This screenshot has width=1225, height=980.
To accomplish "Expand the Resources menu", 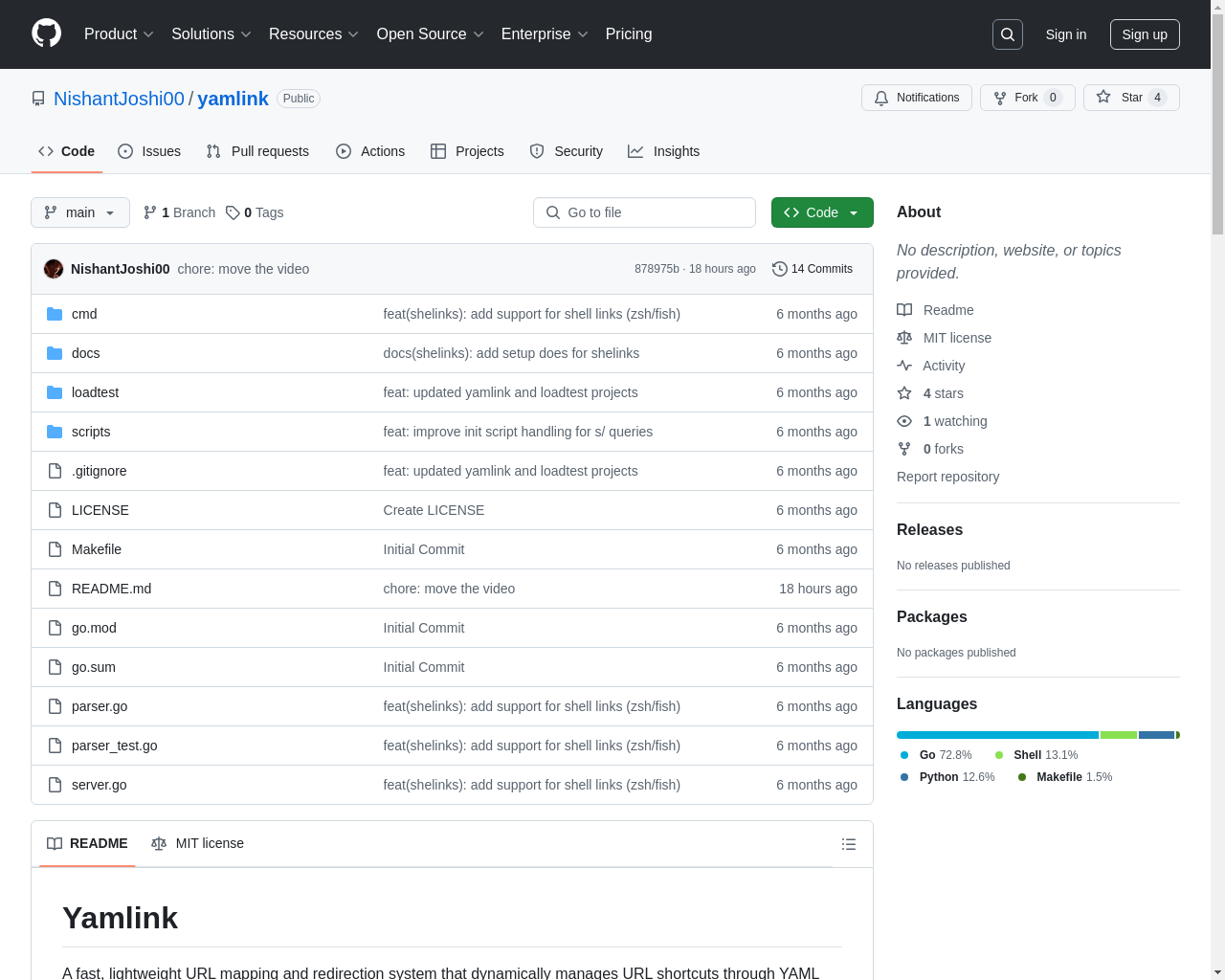I will pos(314,34).
